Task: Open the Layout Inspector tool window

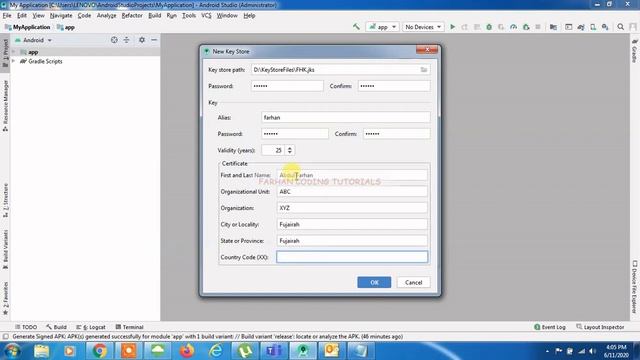Action: tap(600, 327)
